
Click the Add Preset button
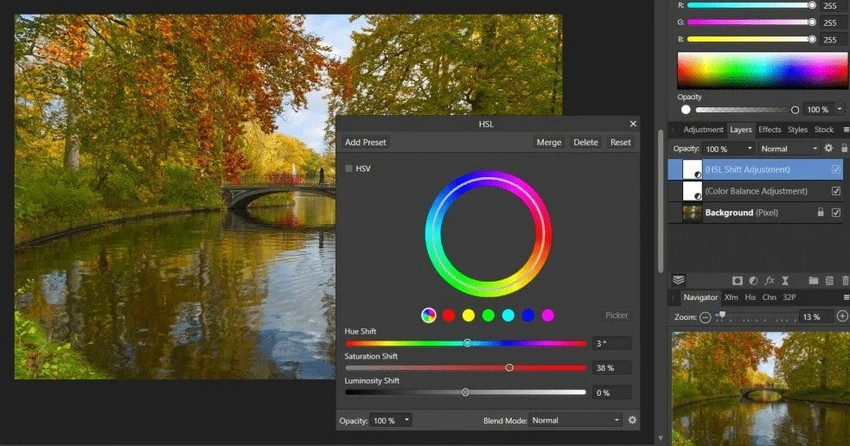click(365, 142)
